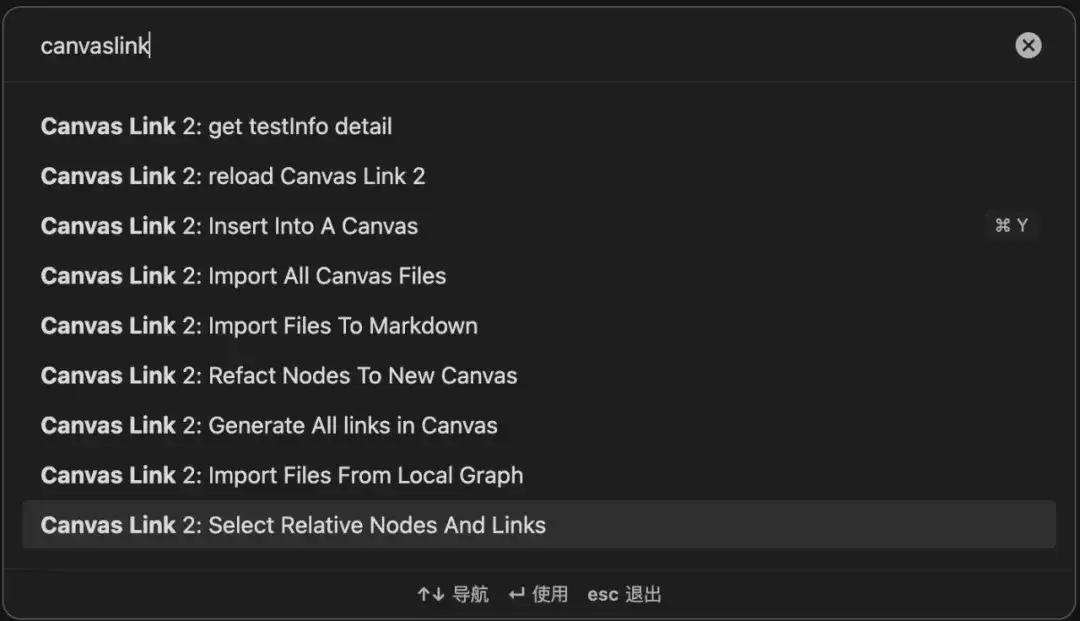Click the palette footer bar
The width and height of the screenshot is (1080, 621).
(540, 593)
